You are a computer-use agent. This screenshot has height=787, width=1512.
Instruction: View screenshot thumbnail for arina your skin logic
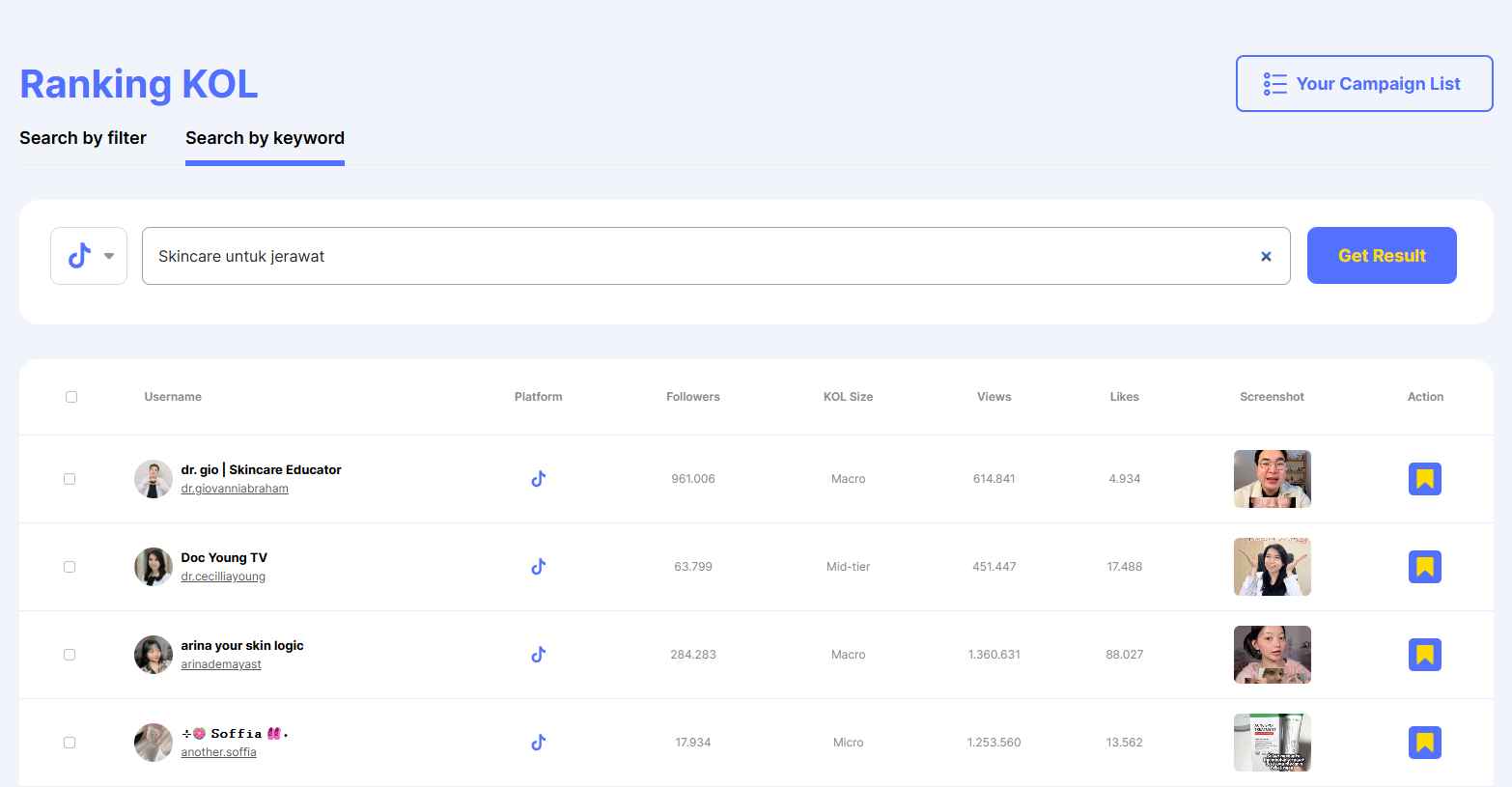1272,655
